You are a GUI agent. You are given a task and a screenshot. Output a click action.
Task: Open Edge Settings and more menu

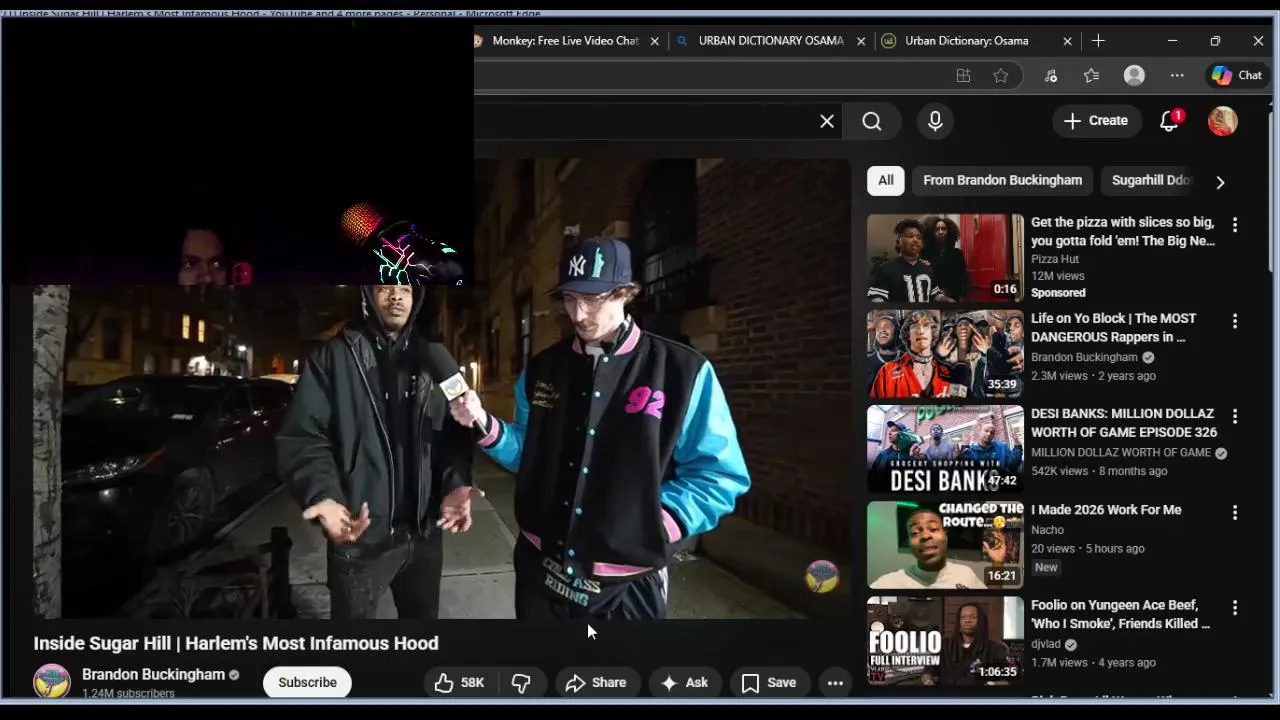(x=1177, y=75)
